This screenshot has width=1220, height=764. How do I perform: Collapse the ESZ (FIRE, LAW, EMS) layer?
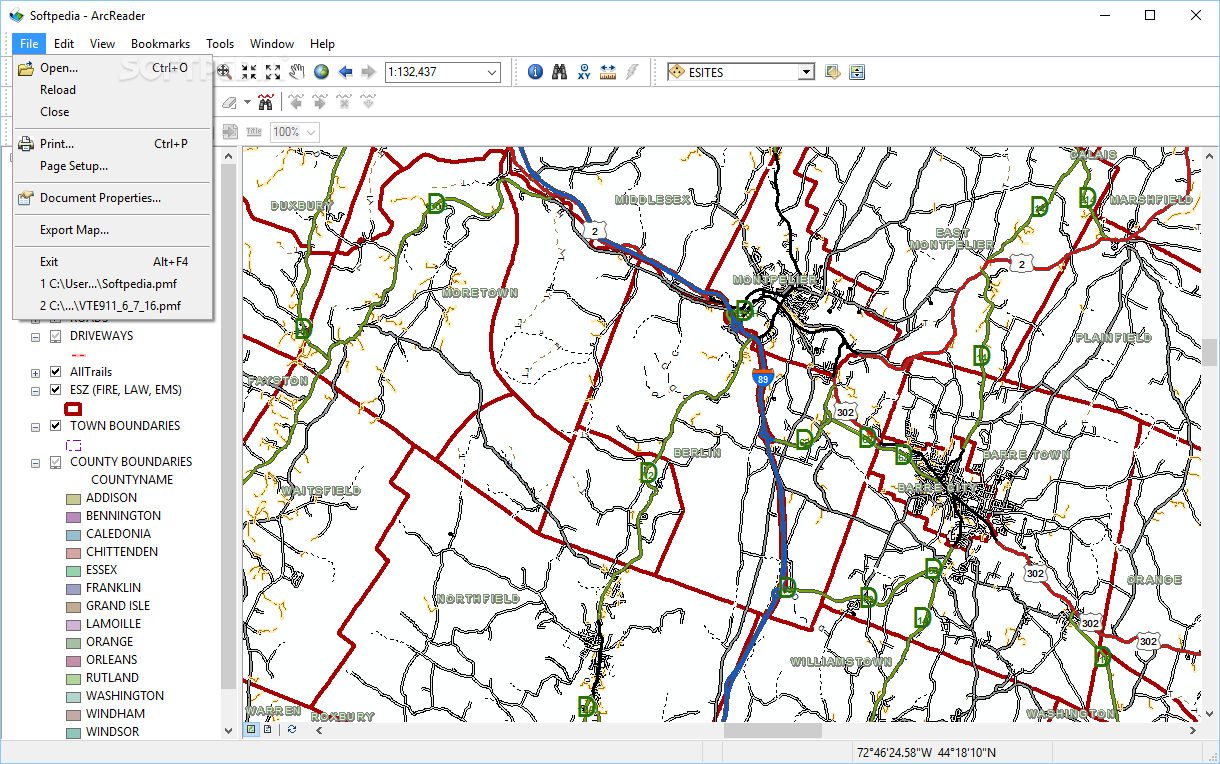(x=36, y=391)
